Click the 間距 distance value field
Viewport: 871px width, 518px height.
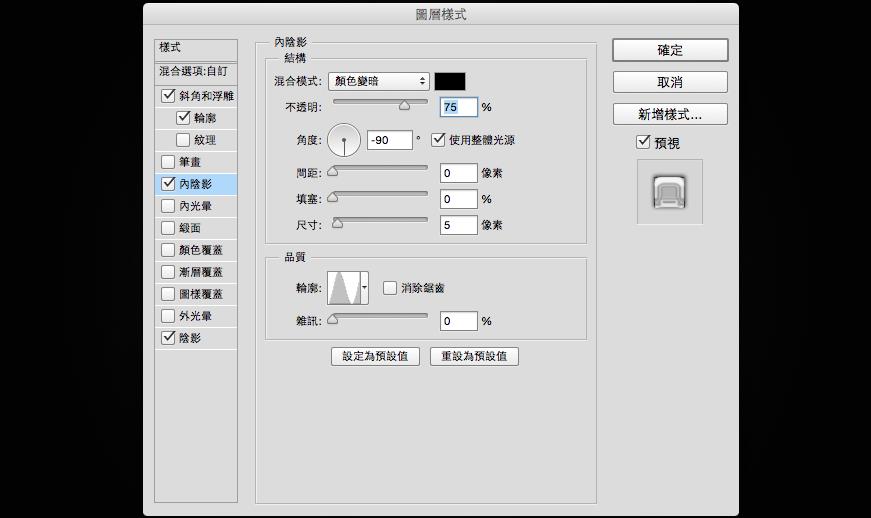point(459,173)
